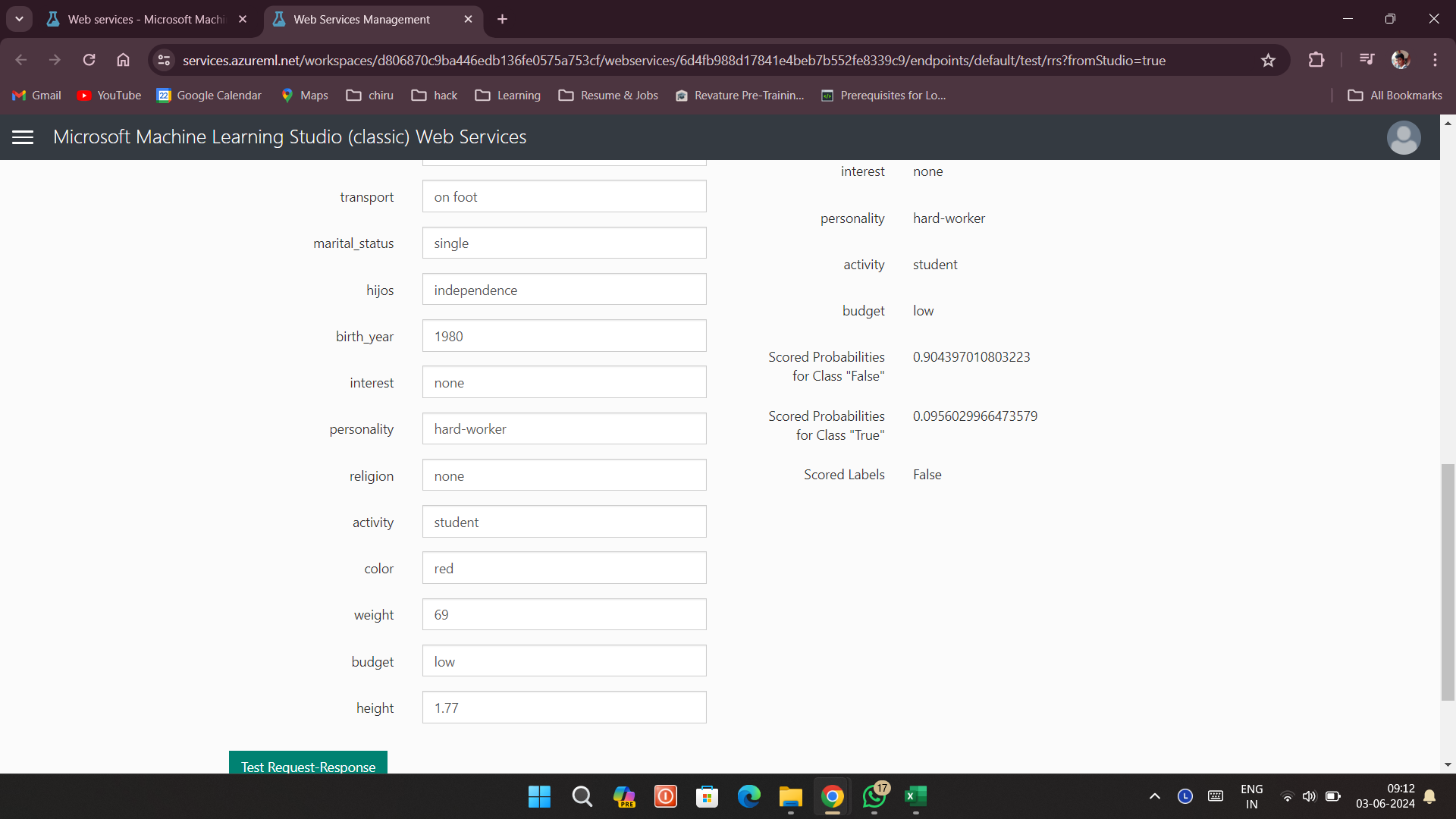The width and height of the screenshot is (1456, 819).
Task: Close the Web services - Microsoft Machine tab
Action: coord(243,19)
